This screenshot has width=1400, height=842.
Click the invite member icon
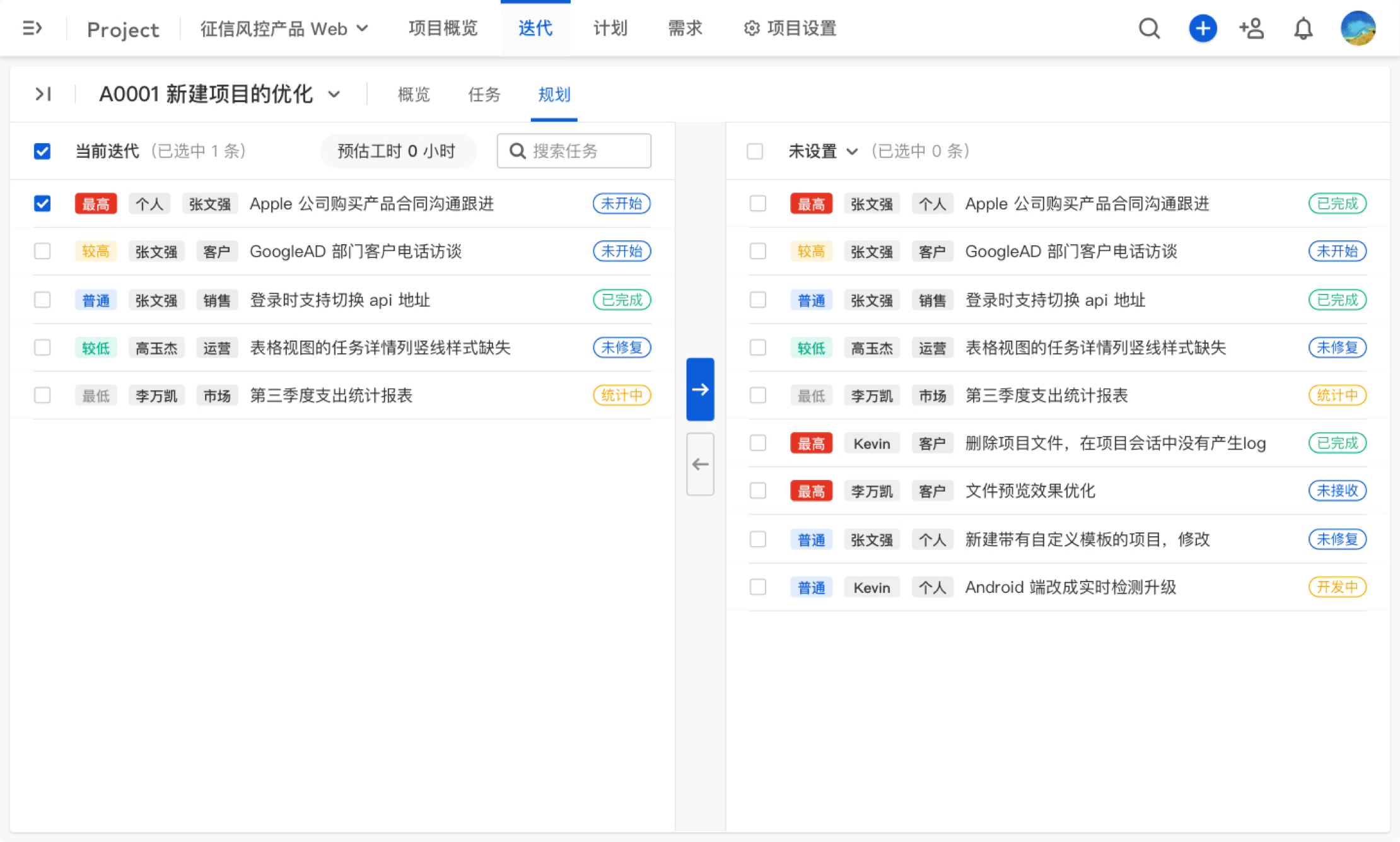1251,28
